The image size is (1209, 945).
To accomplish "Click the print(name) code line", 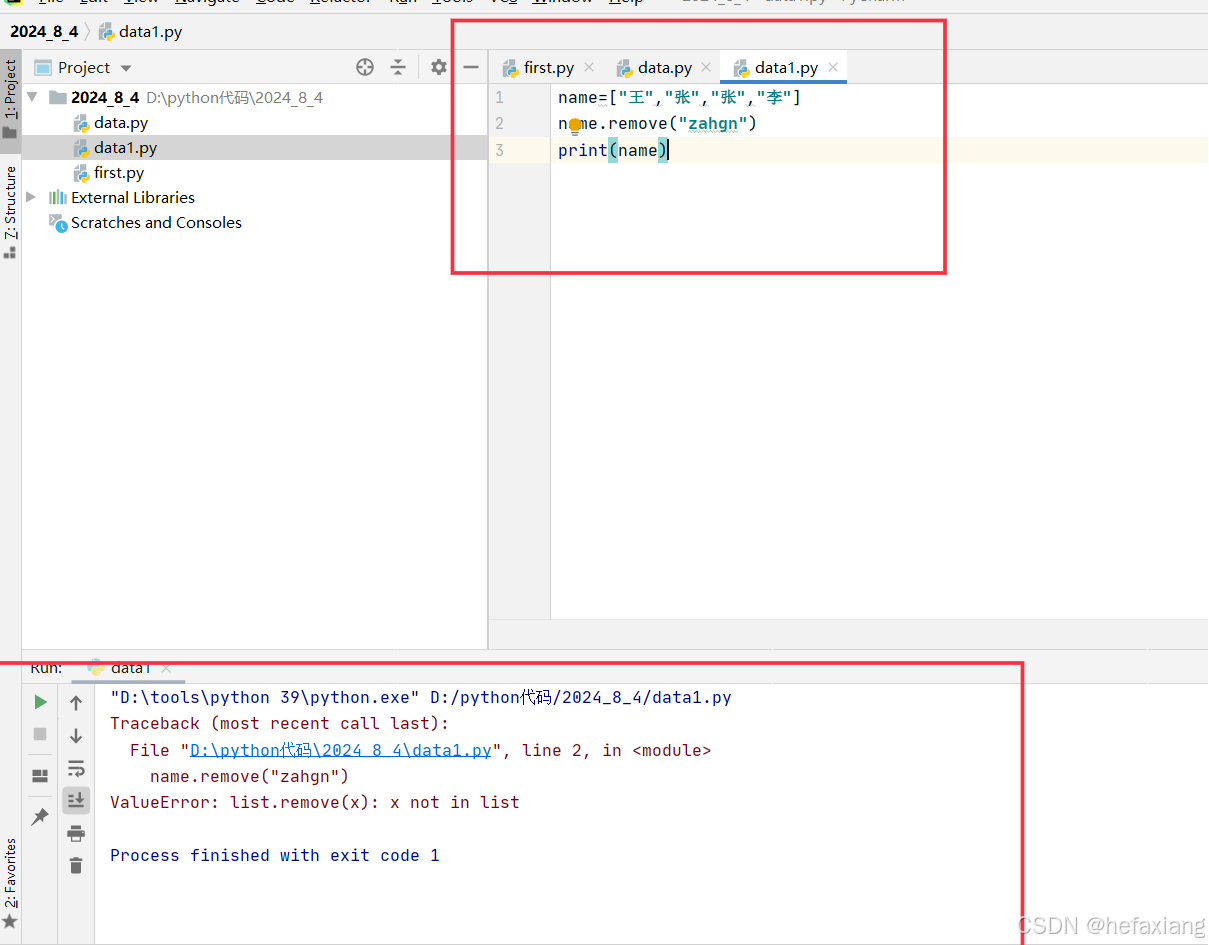I will (612, 150).
